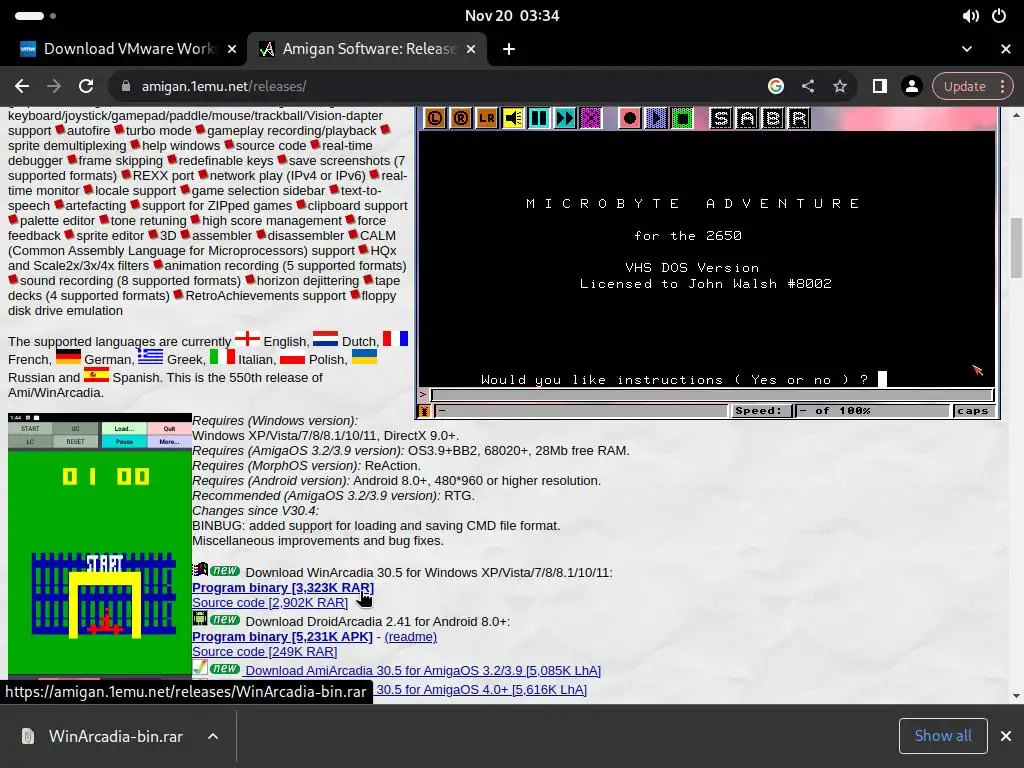1024x768 pixels.
Task: Open WinArcadia Program binary 3,323K RAR link
Action: pos(283,588)
